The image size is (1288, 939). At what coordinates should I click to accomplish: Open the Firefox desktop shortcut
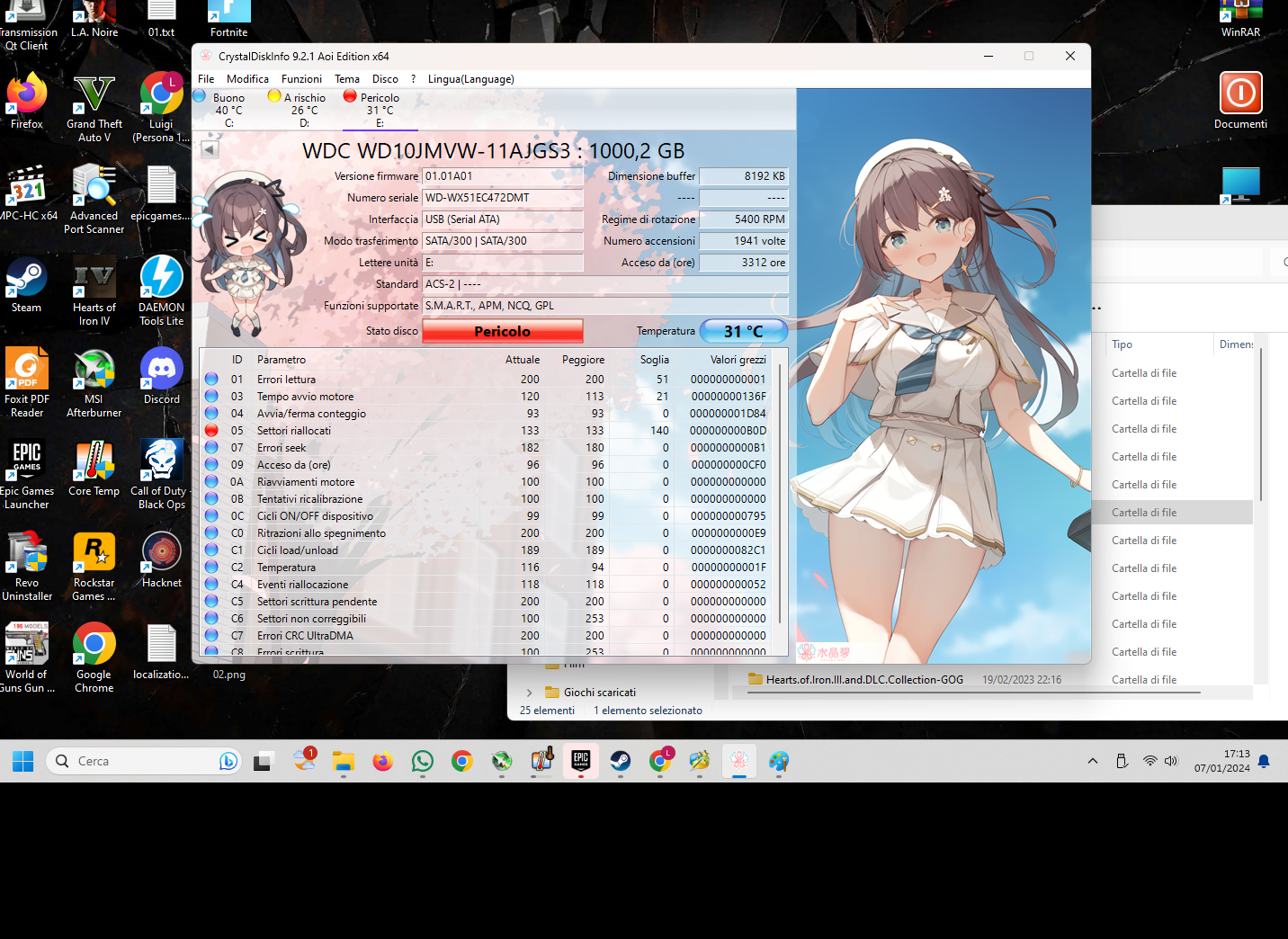coord(27,101)
